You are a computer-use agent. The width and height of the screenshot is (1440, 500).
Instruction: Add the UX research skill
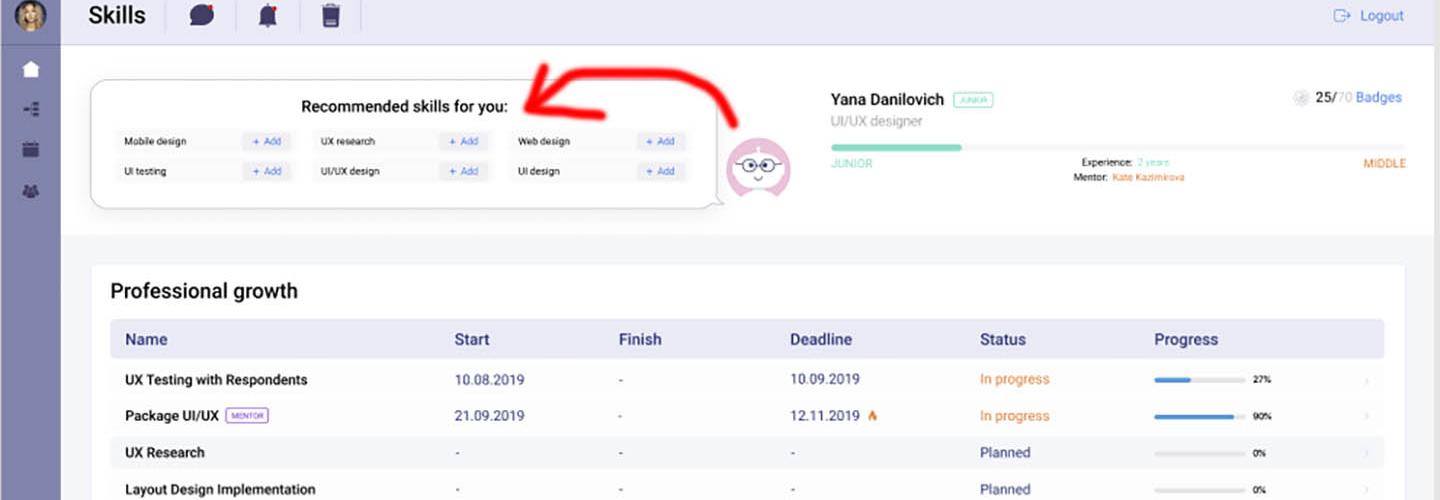(x=463, y=142)
